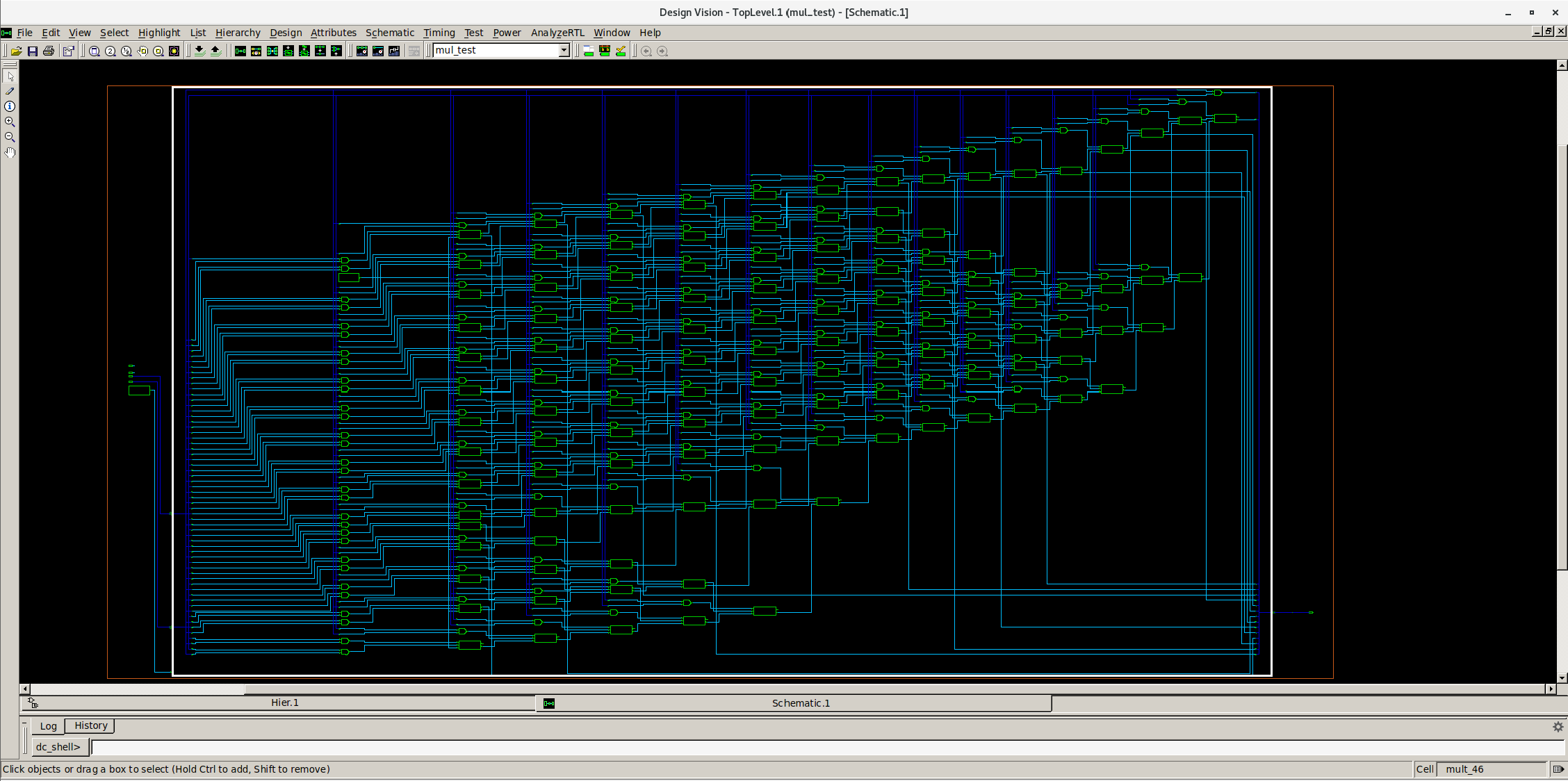
Task: Click the open file folder icon
Action: click(x=16, y=51)
